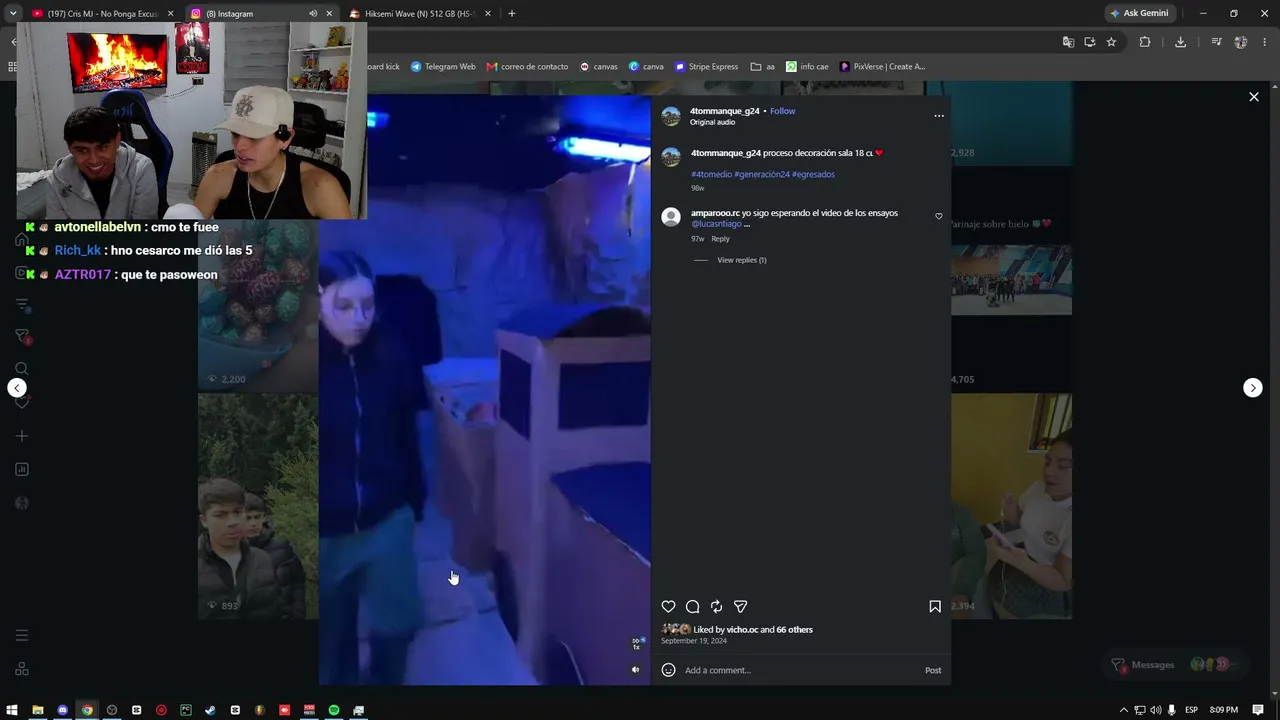Viewport: 1280px width, 720px height.
Task: Click the Add a comment field
Action: [x=800, y=670]
